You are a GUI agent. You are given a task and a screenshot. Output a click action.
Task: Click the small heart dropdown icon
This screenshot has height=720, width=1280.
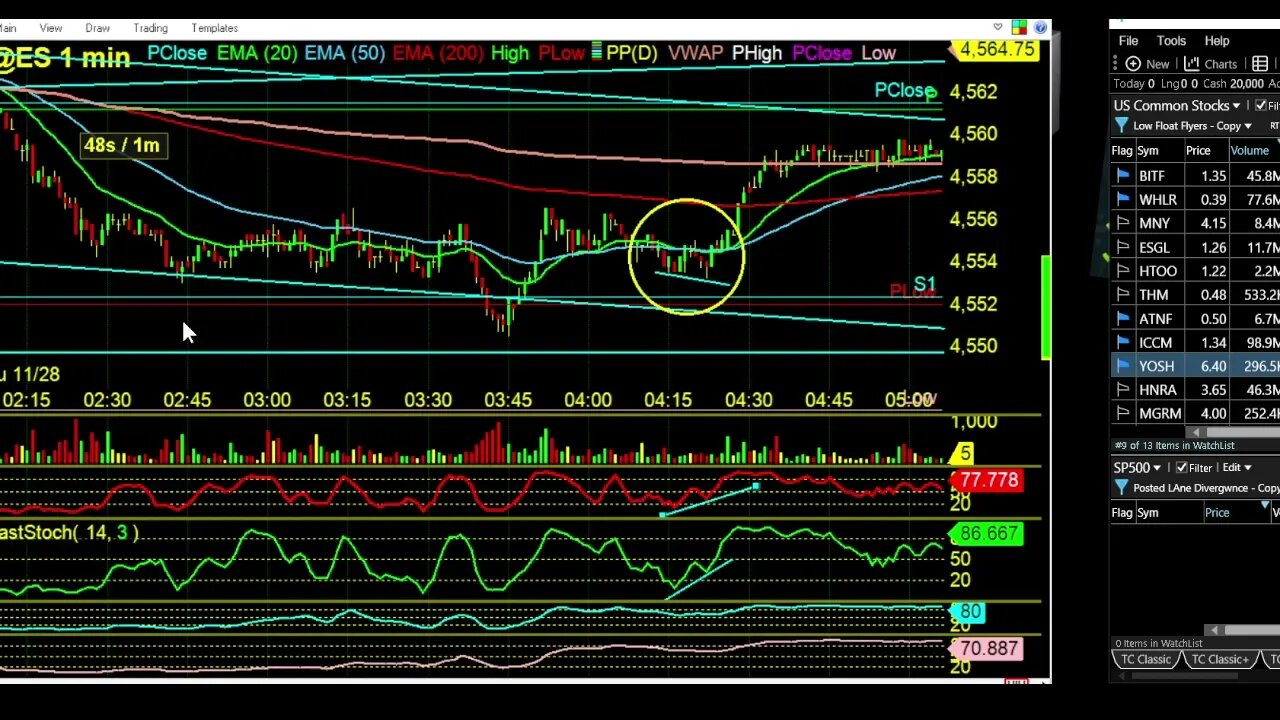pyautogui.click(x=998, y=28)
